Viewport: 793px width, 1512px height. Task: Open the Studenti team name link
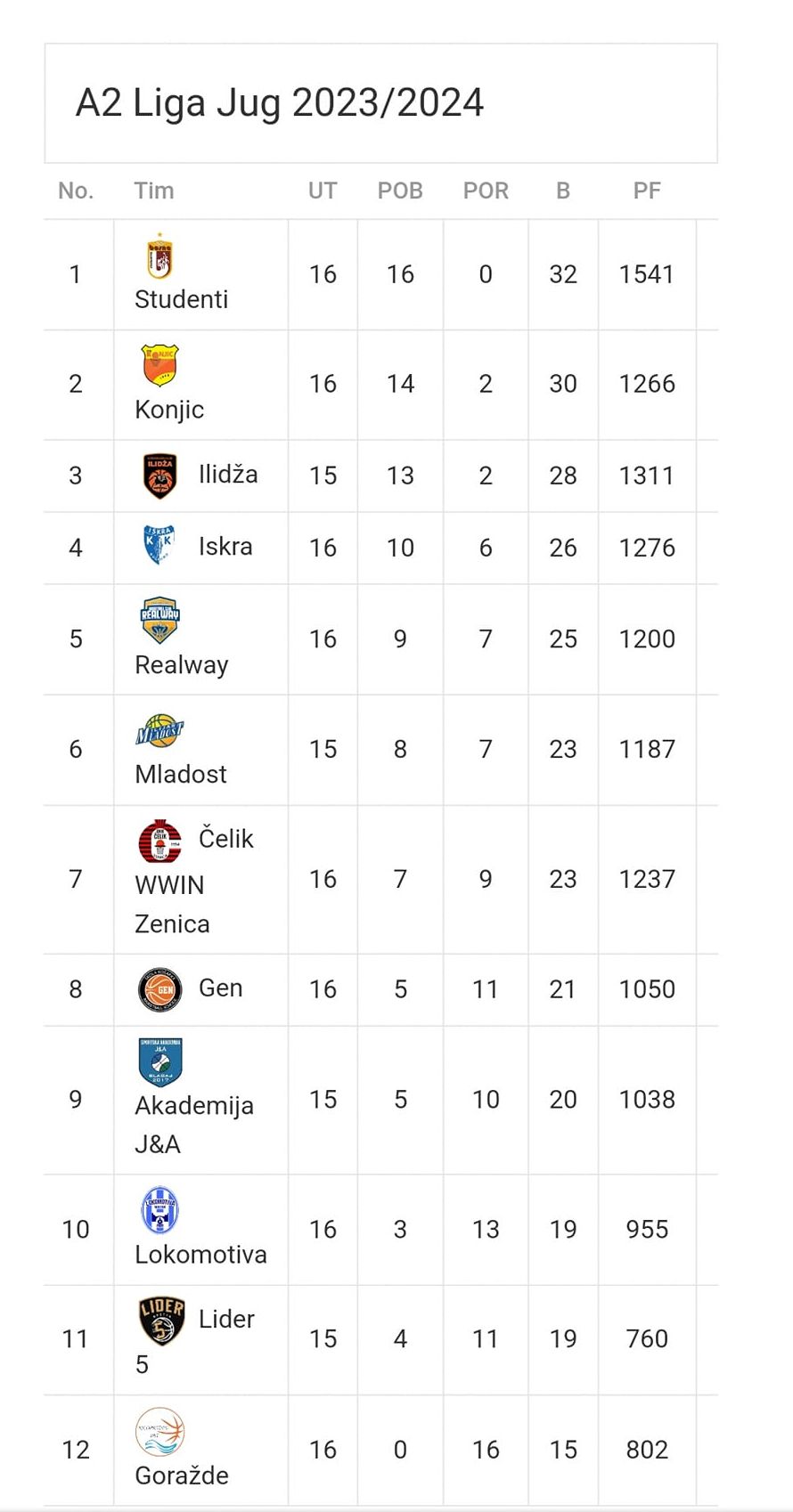(181, 299)
